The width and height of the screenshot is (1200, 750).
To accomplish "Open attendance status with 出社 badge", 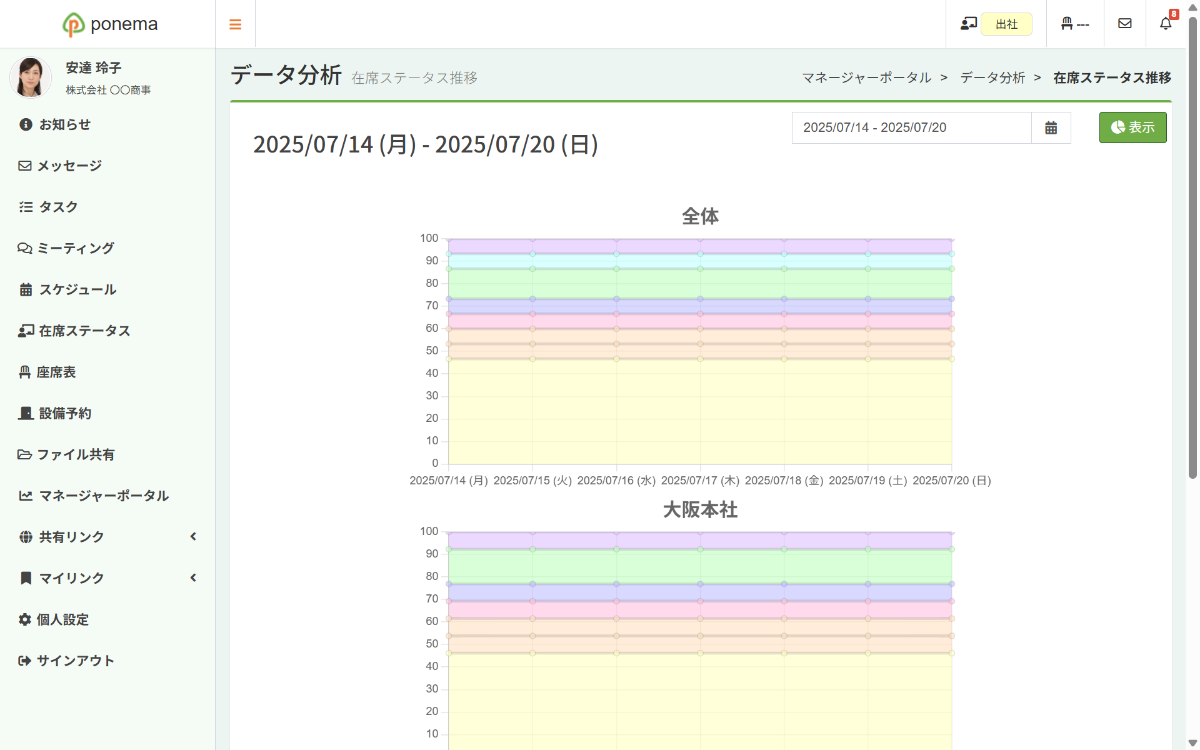I will click(996, 24).
